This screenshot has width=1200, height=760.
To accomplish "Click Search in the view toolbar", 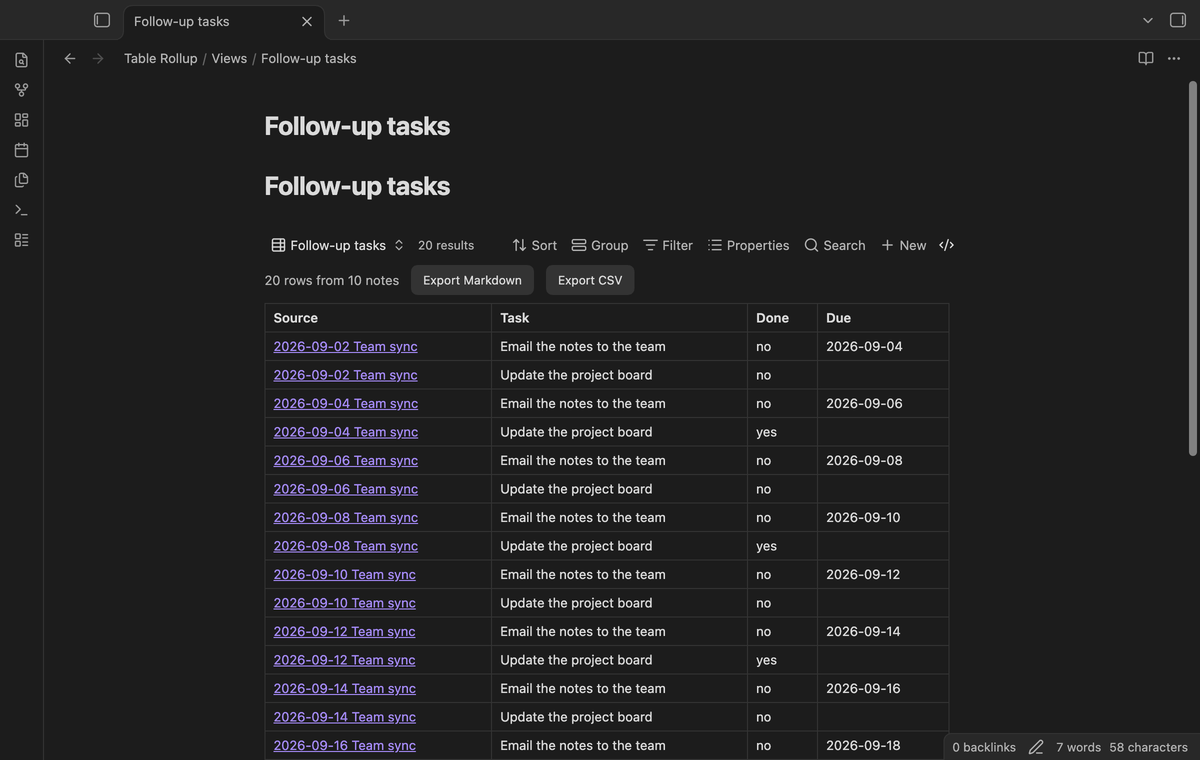I will point(835,245).
